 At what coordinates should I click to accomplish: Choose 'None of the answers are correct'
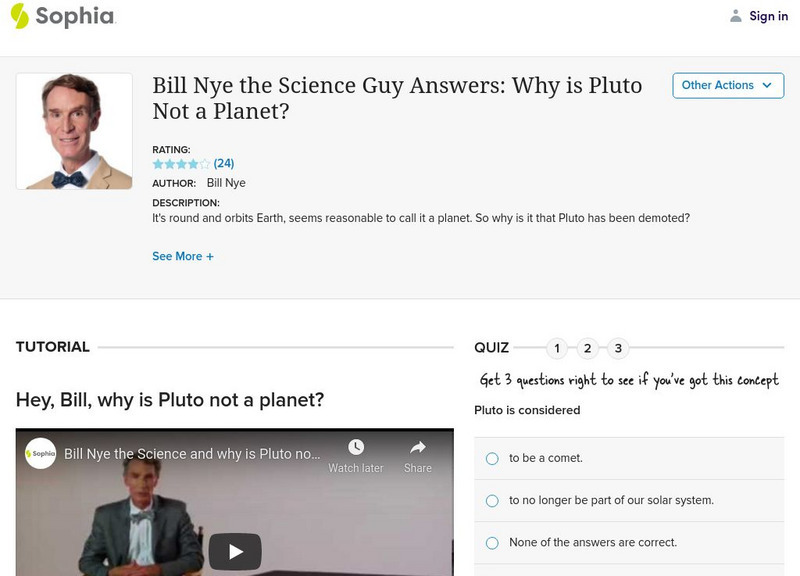click(x=492, y=543)
